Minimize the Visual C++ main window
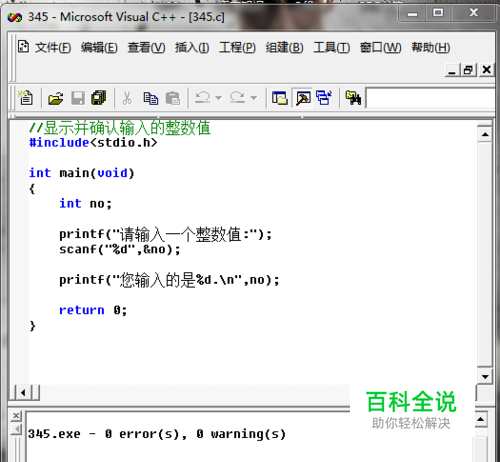Image resolution: width=500 pixels, height=462 pixels. (x=412, y=14)
